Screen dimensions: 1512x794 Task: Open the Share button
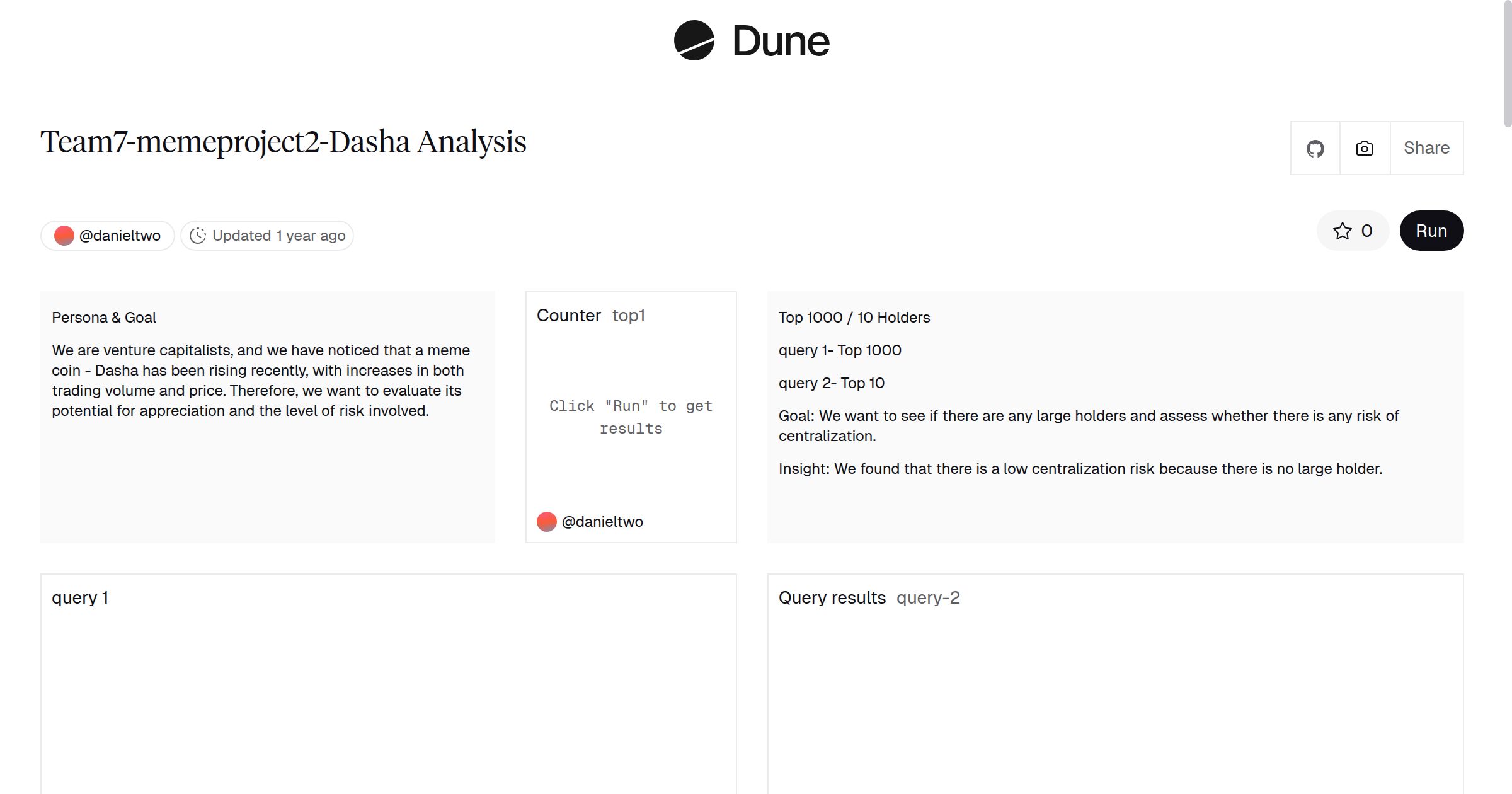tap(1426, 149)
